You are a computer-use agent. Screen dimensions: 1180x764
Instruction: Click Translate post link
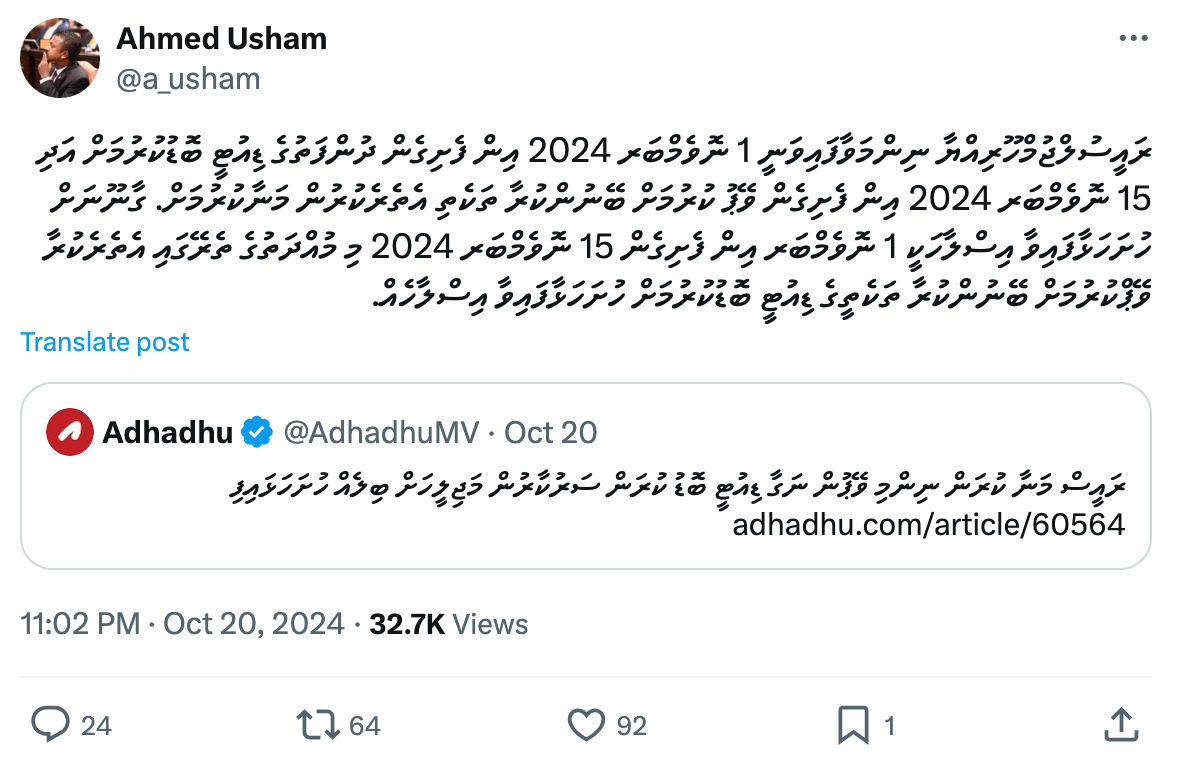pos(105,342)
